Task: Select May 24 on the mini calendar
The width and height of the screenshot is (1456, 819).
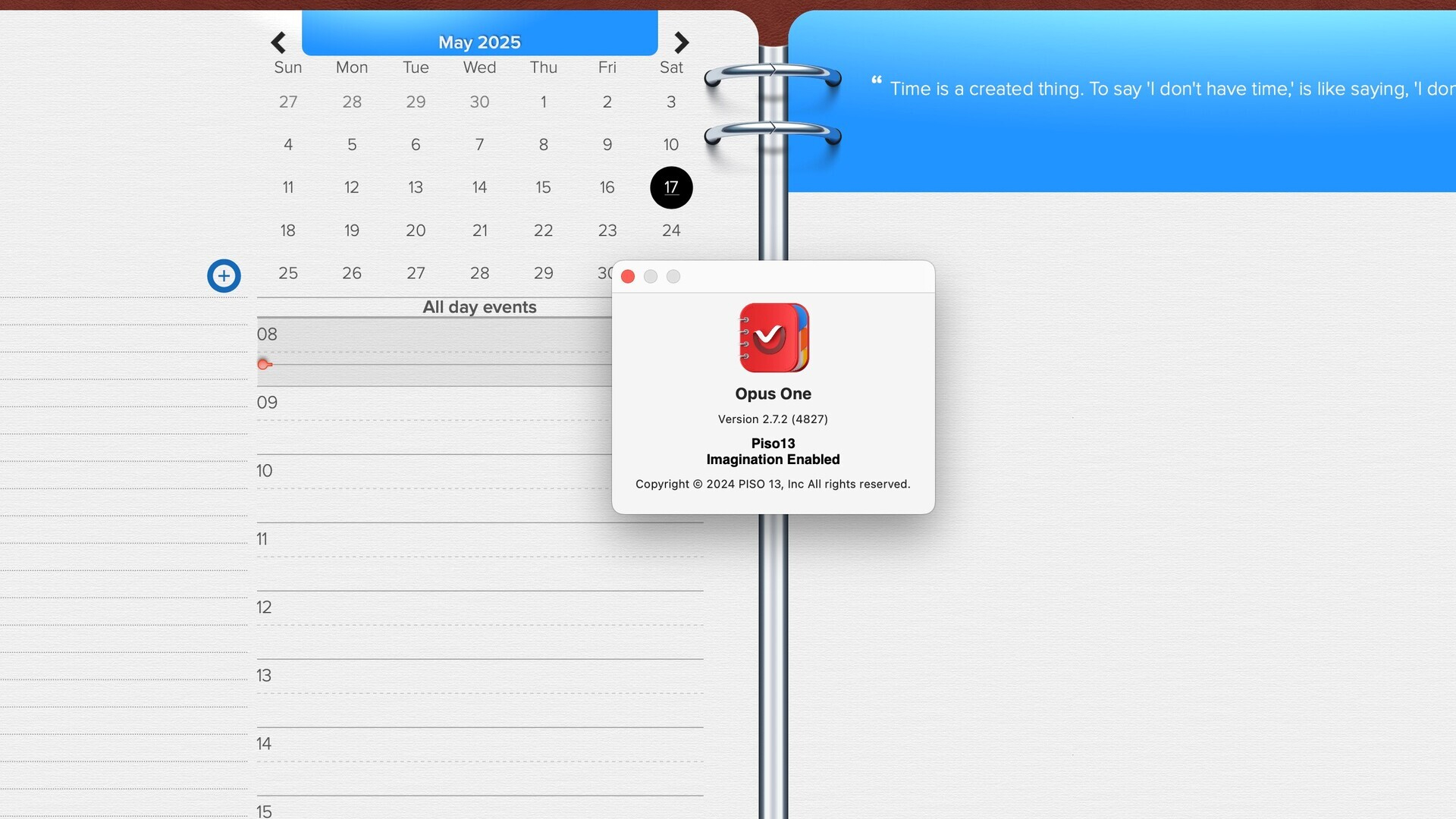Action: coord(670,231)
